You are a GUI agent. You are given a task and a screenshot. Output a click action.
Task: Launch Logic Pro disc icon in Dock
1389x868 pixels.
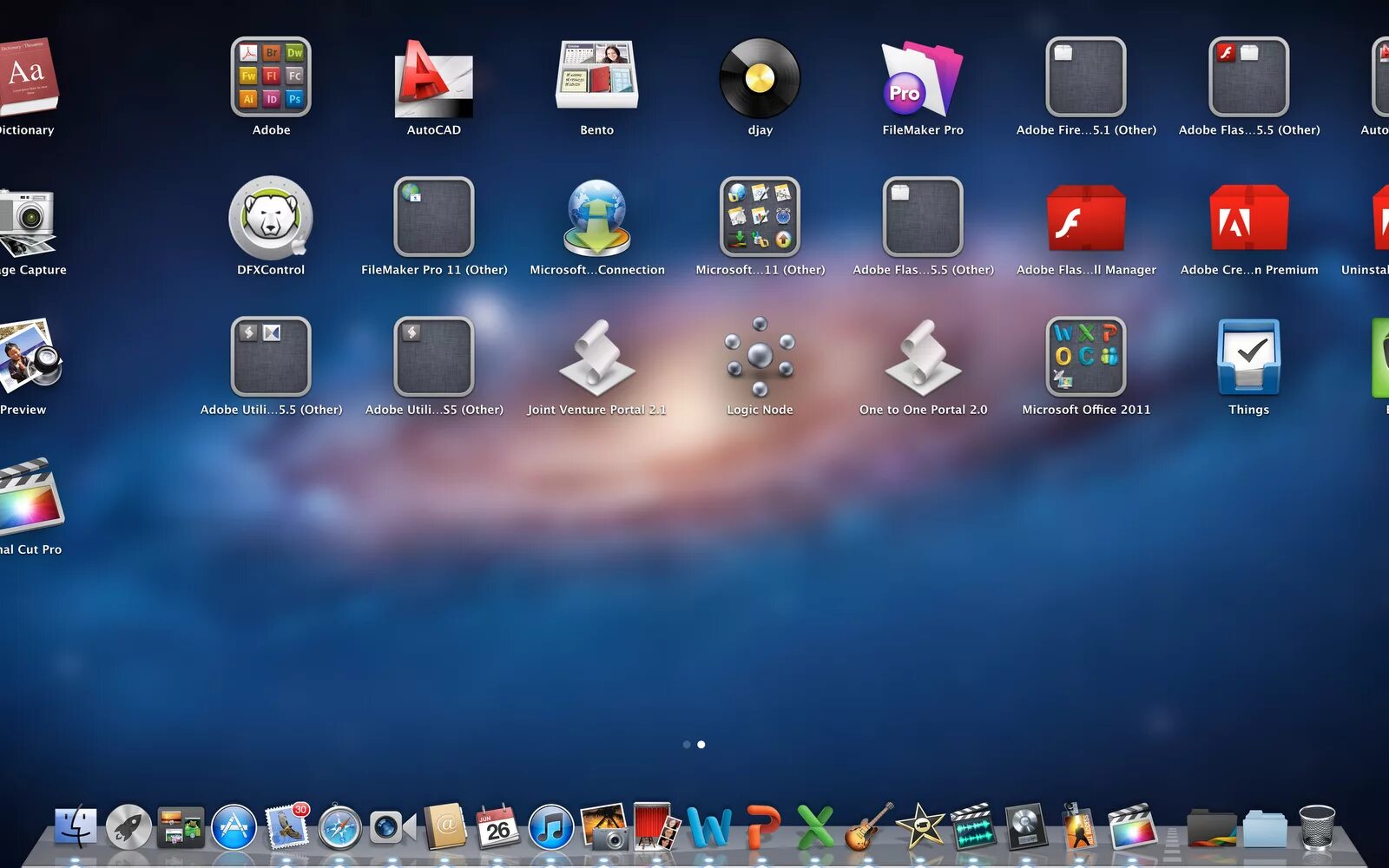coord(1026,826)
